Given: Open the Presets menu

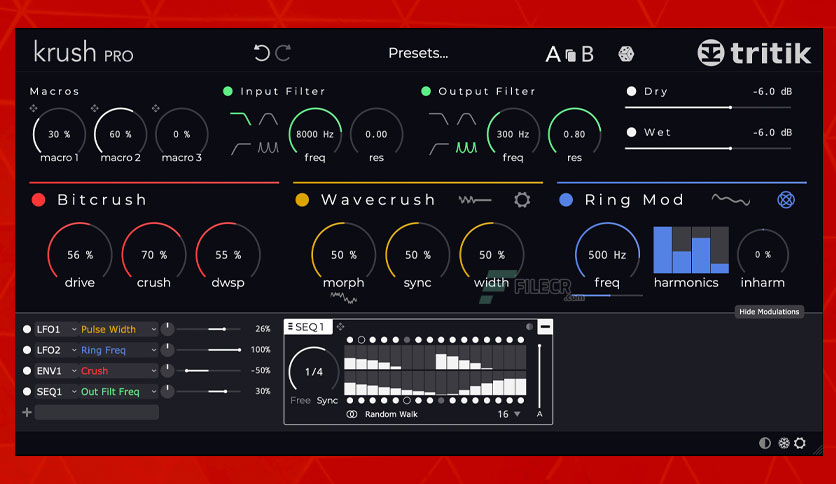Looking at the screenshot, I should (x=418, y=53).
